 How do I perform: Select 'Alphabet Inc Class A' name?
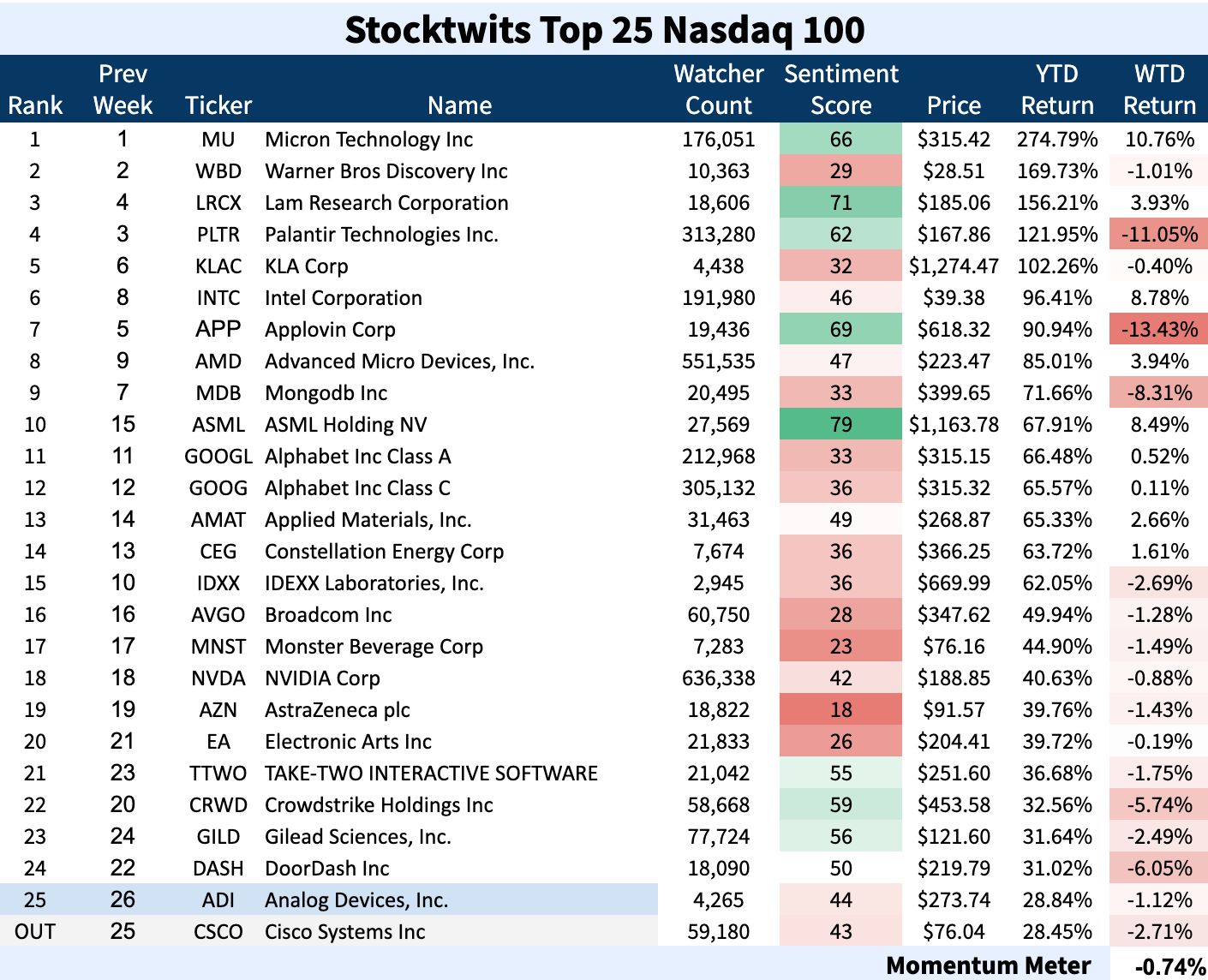coord(358,457)
